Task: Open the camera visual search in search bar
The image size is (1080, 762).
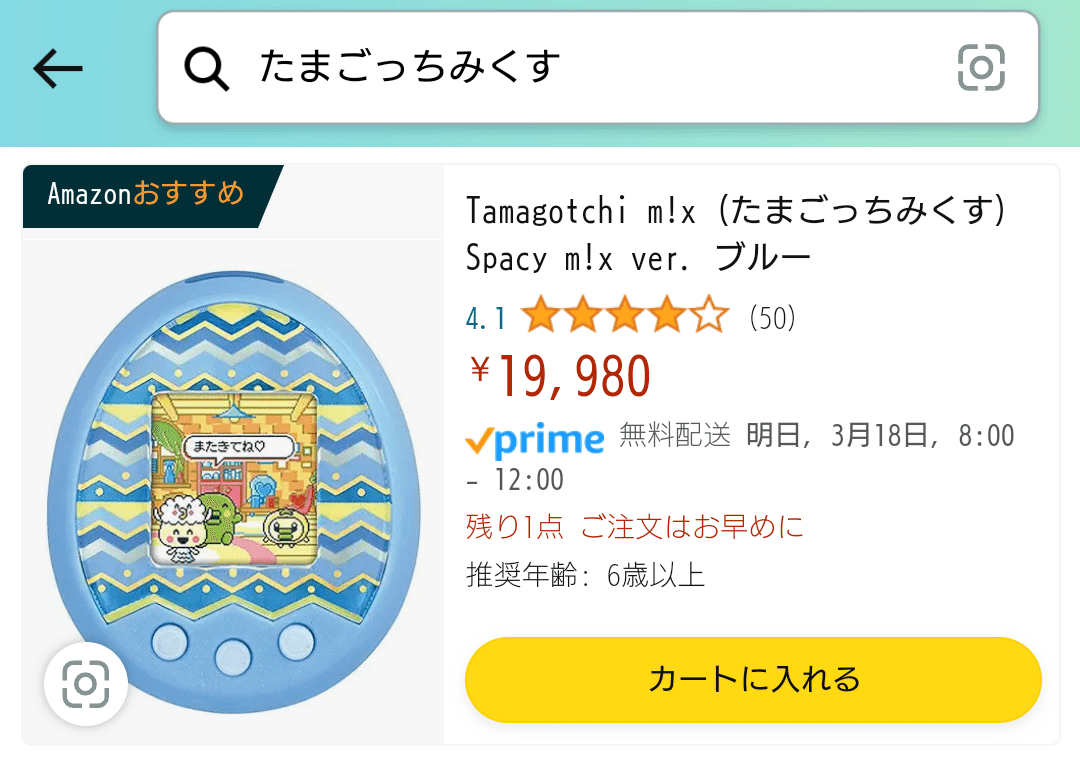Action: [980, 67]
